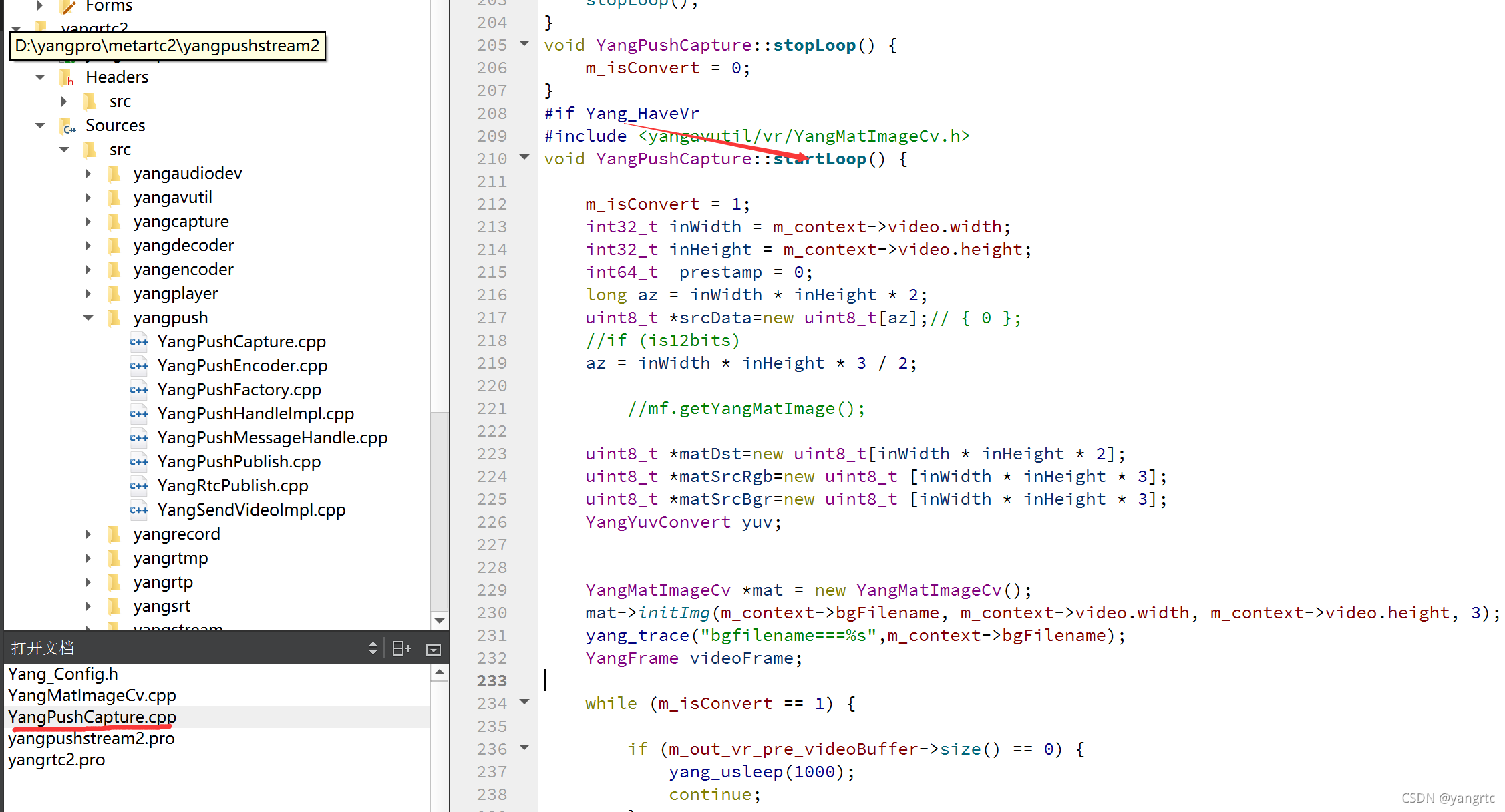1505x812 pixels.
Task: Click the Sources folder icon
Action: (x=68, y=126)
